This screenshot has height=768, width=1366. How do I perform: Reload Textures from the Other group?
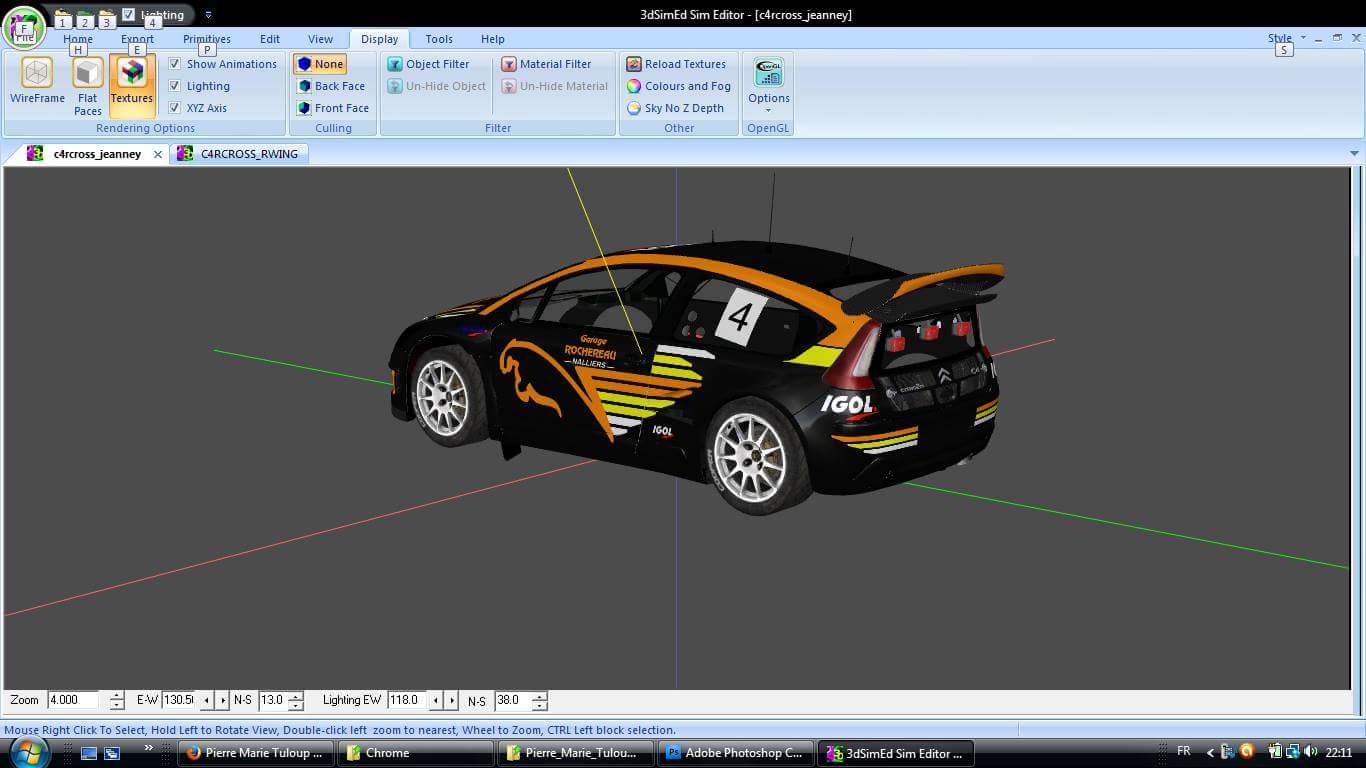click(676, 64)
